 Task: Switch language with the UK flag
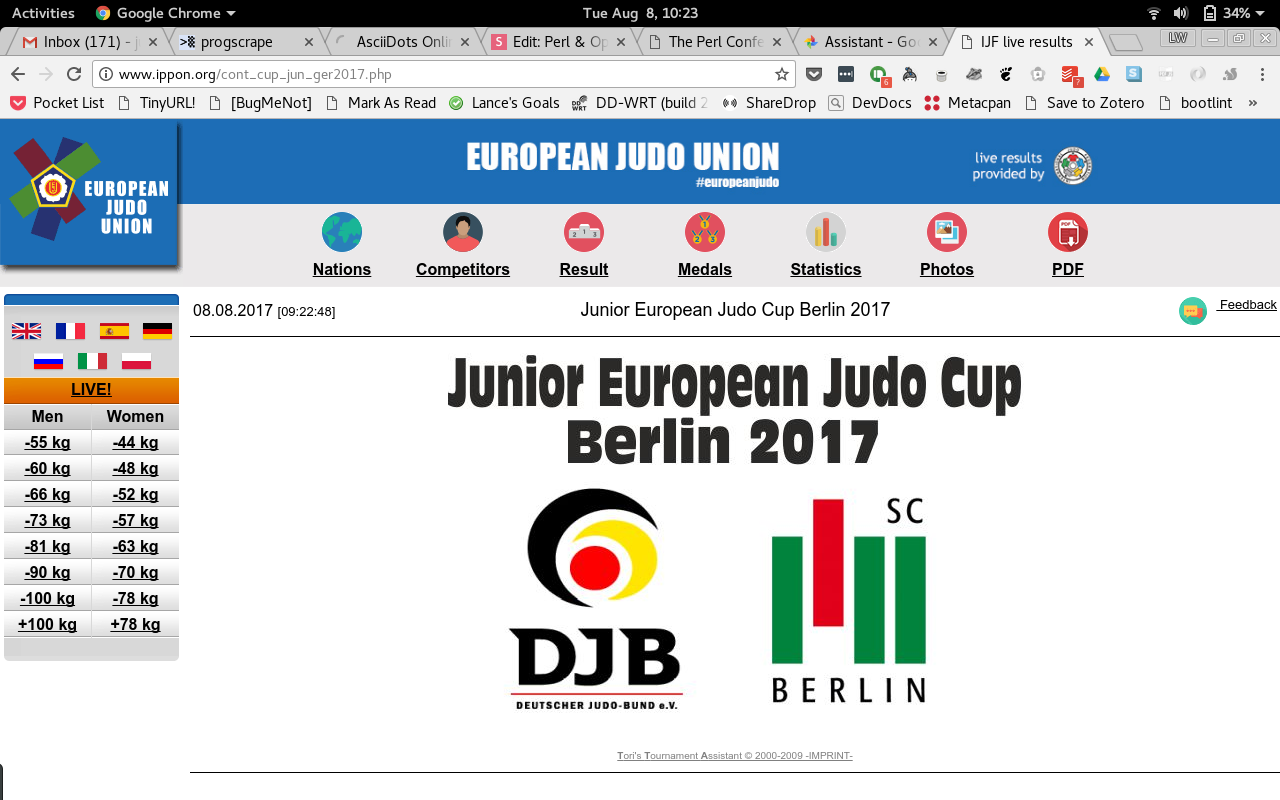point(26,331)
